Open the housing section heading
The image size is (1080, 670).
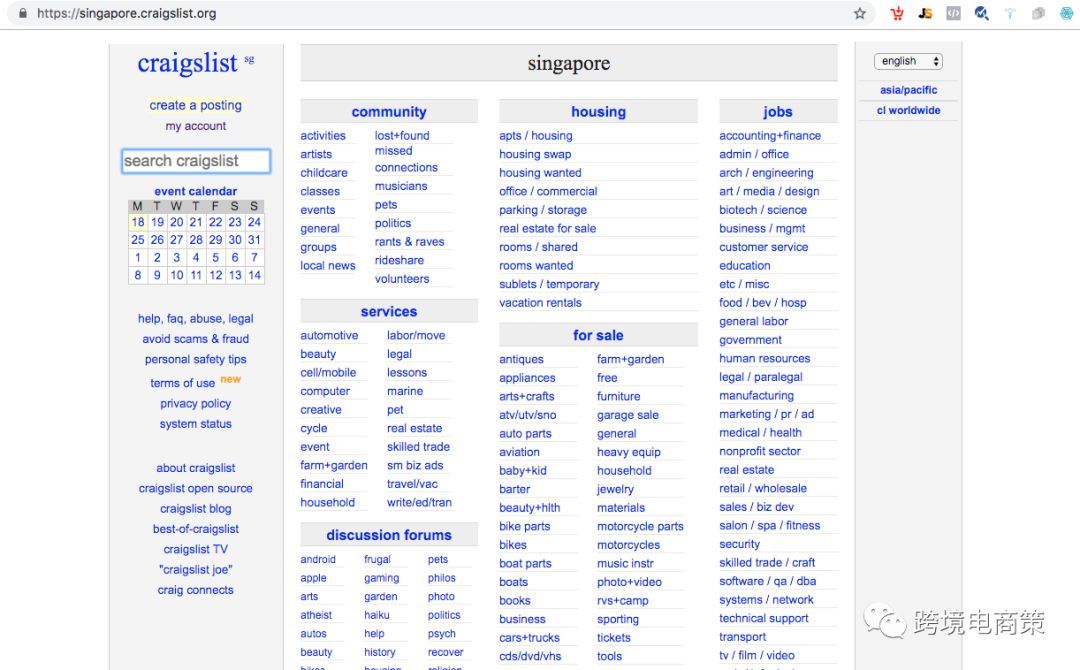[x=599, y=112]
